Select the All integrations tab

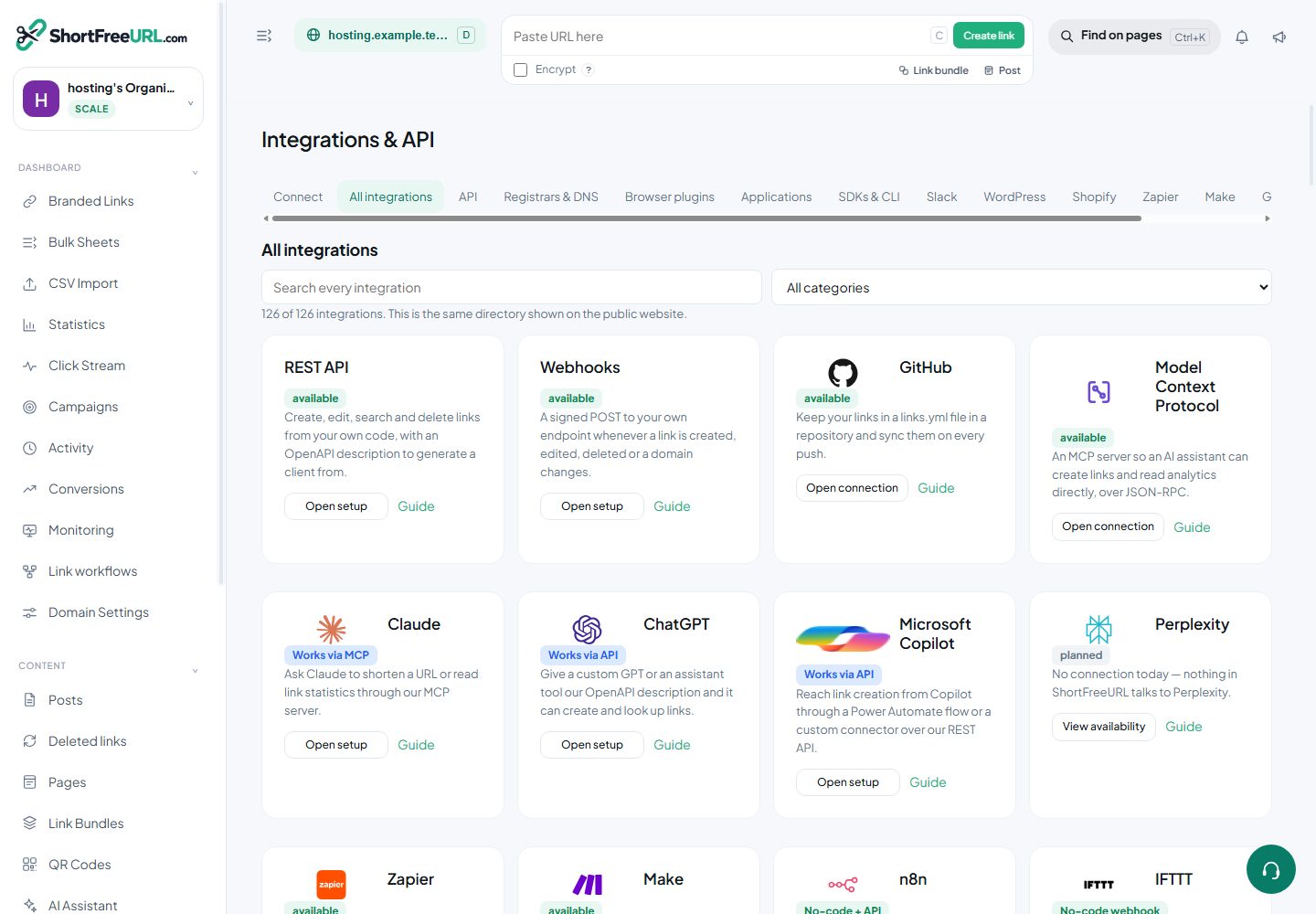[x=390, y=197]
